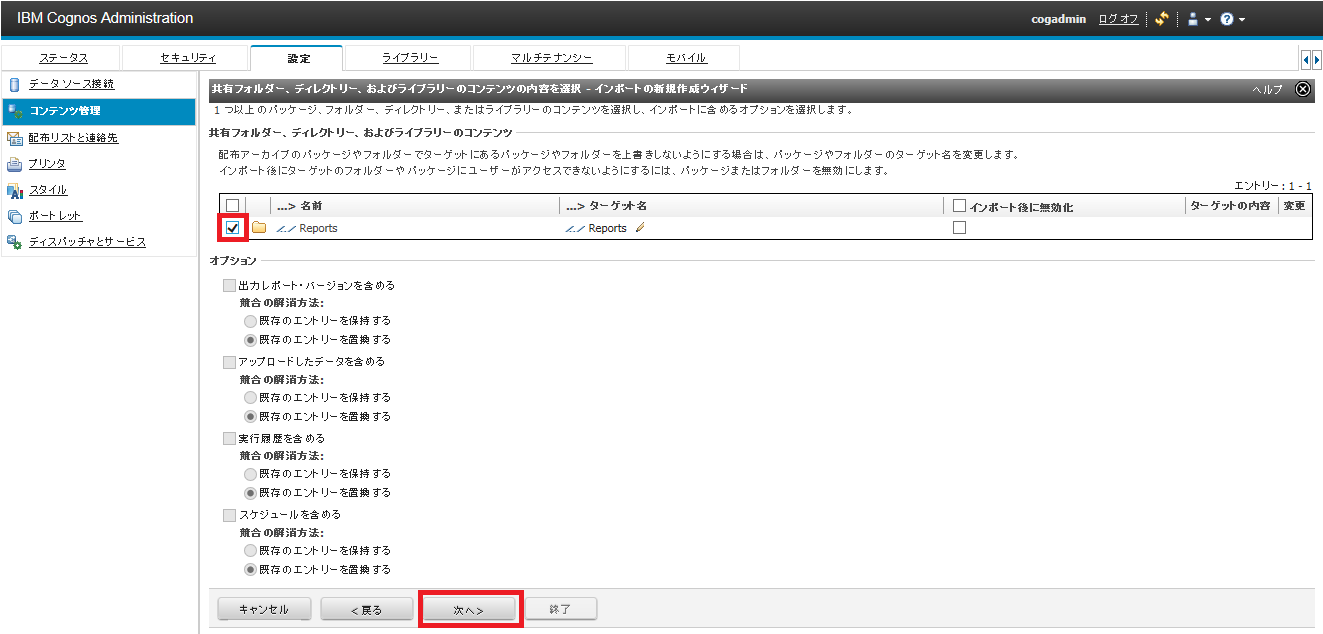Toggle the select-all header checkbox
This screenshot has height=634, width=1323.
[x=233, y=206]
